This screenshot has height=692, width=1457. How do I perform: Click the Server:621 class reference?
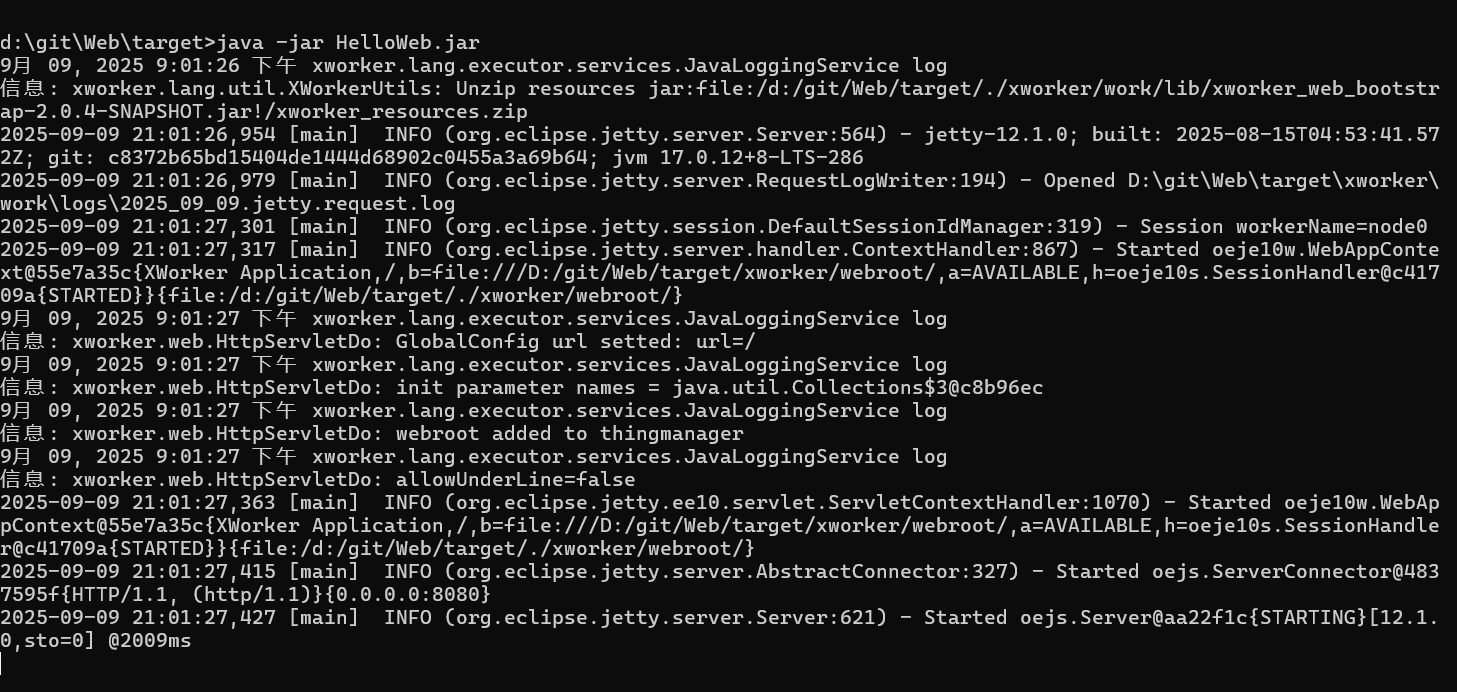pyautogui.click(x=817, y=618)
